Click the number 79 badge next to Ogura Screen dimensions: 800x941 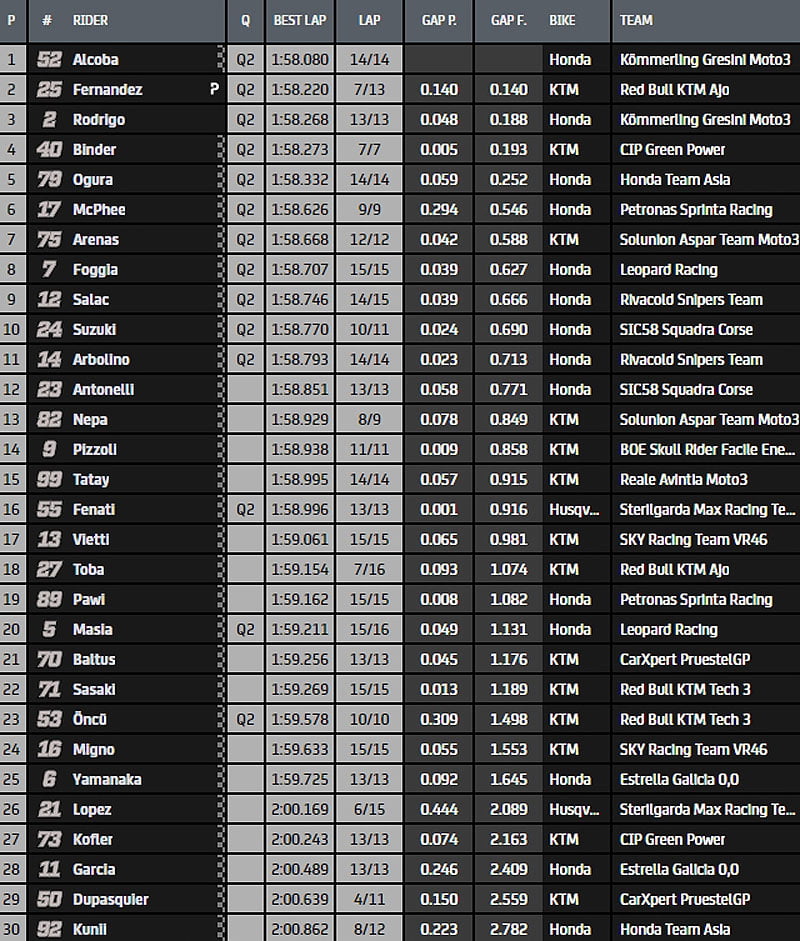tap(48, 180)
